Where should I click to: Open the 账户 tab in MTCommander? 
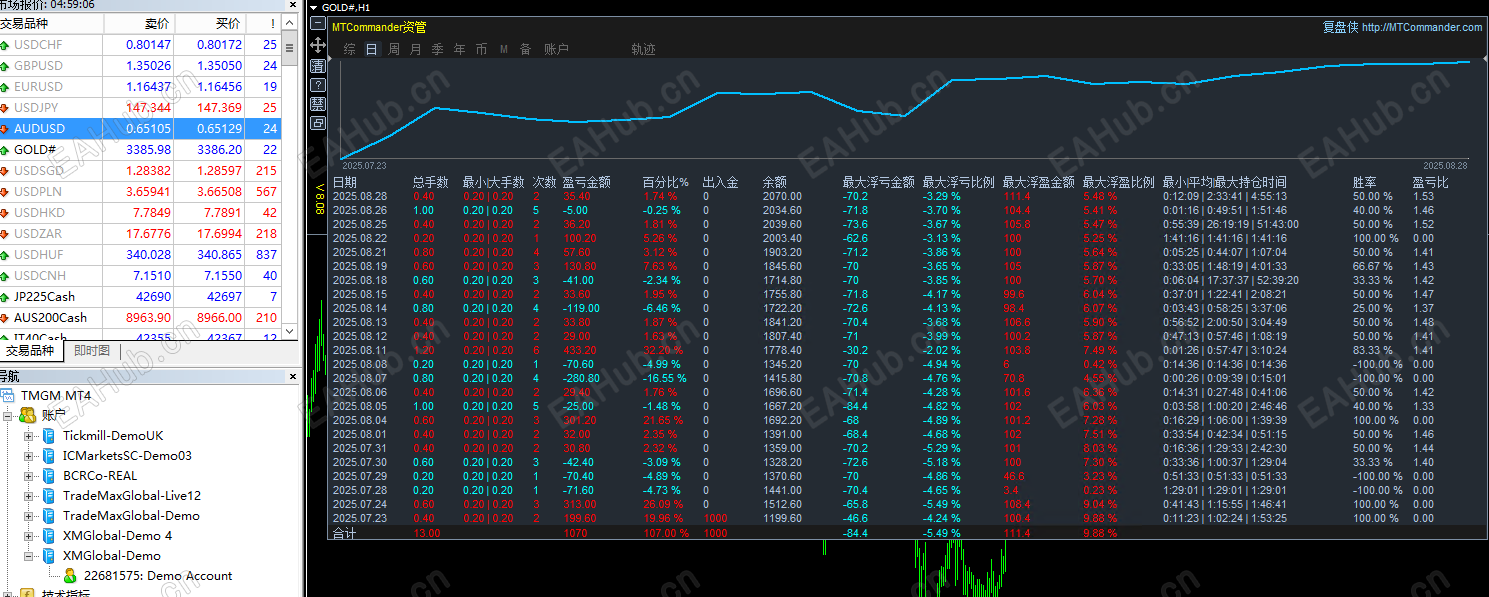pos(556,49)
